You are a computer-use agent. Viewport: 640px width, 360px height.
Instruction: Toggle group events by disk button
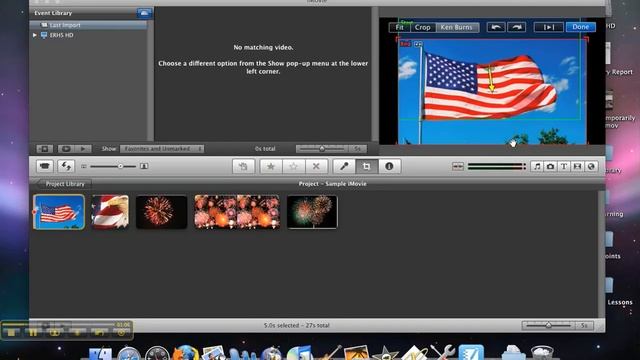[x=144, y=13]
